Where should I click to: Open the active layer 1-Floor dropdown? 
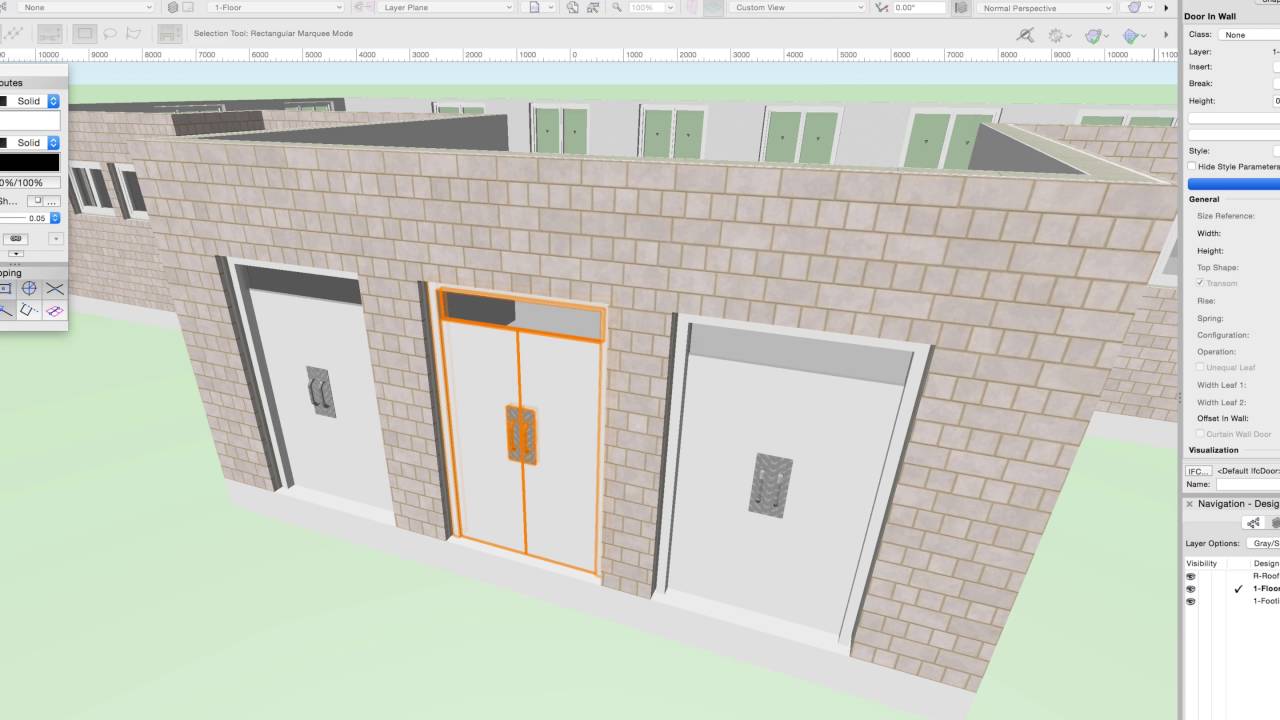tap(277, 7)
